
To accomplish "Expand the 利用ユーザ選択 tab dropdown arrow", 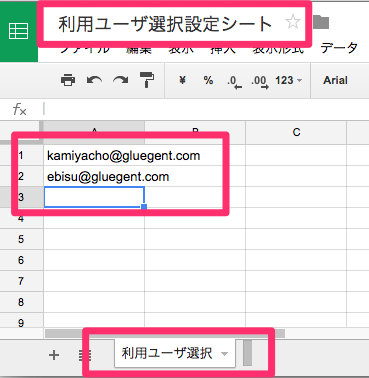I will [224, 354].
